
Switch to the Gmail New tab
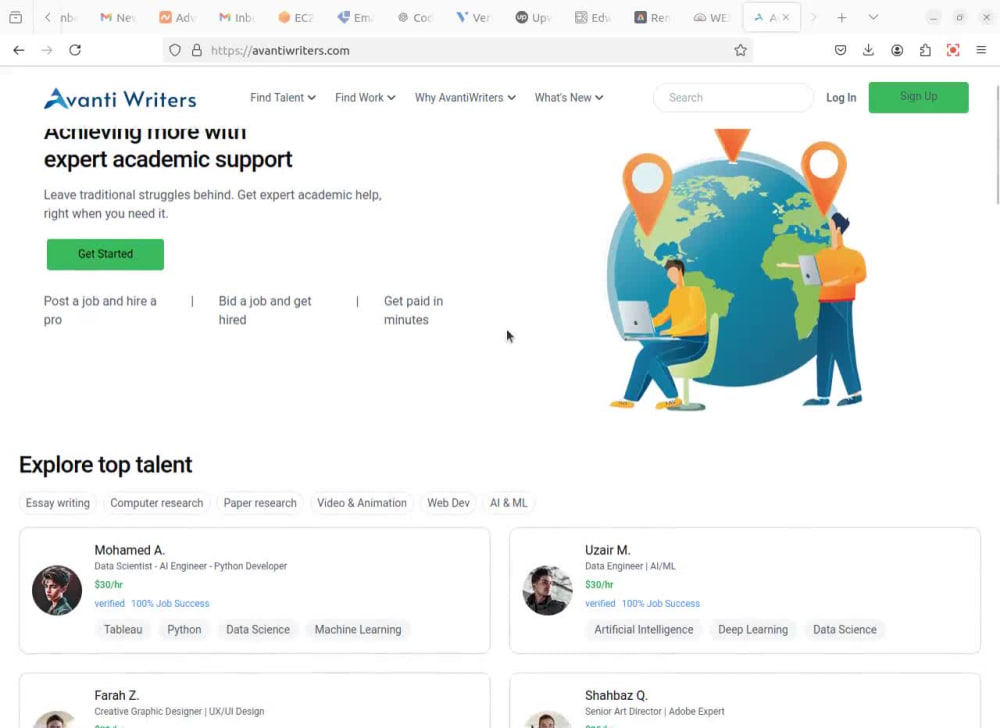[x=119, y=17]
